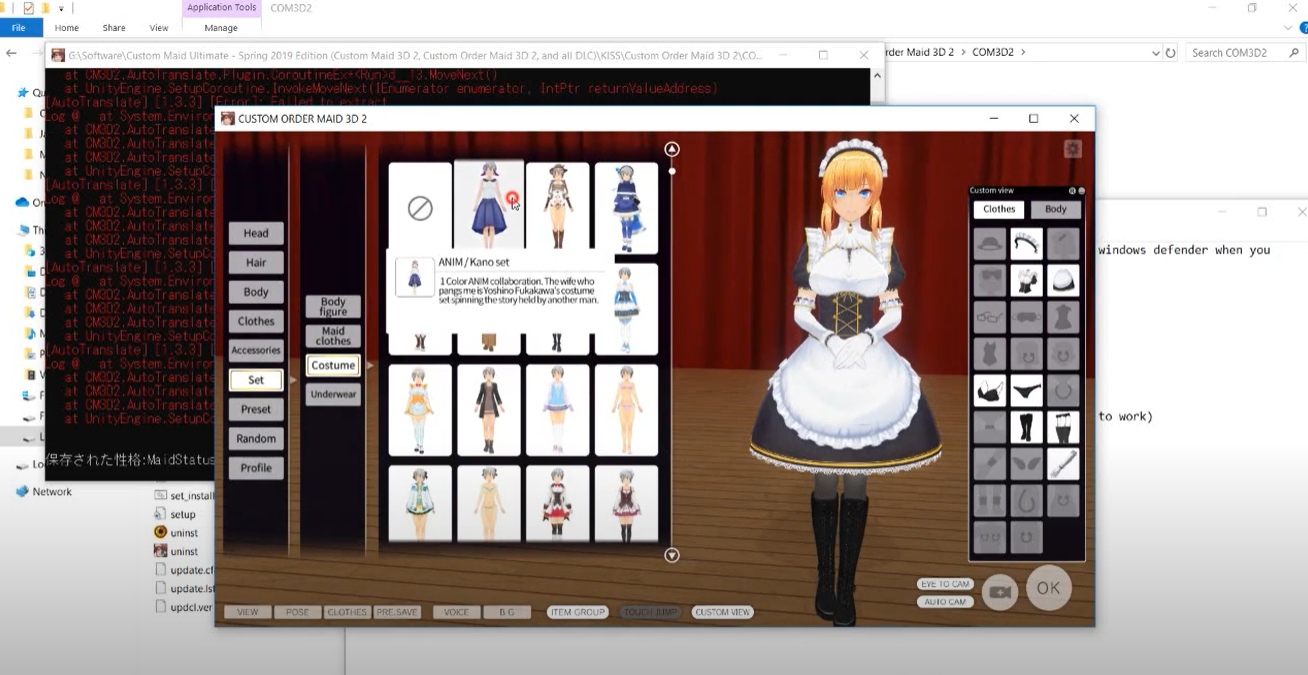Switch Custom view to Clothes tab

coord(999,209)
